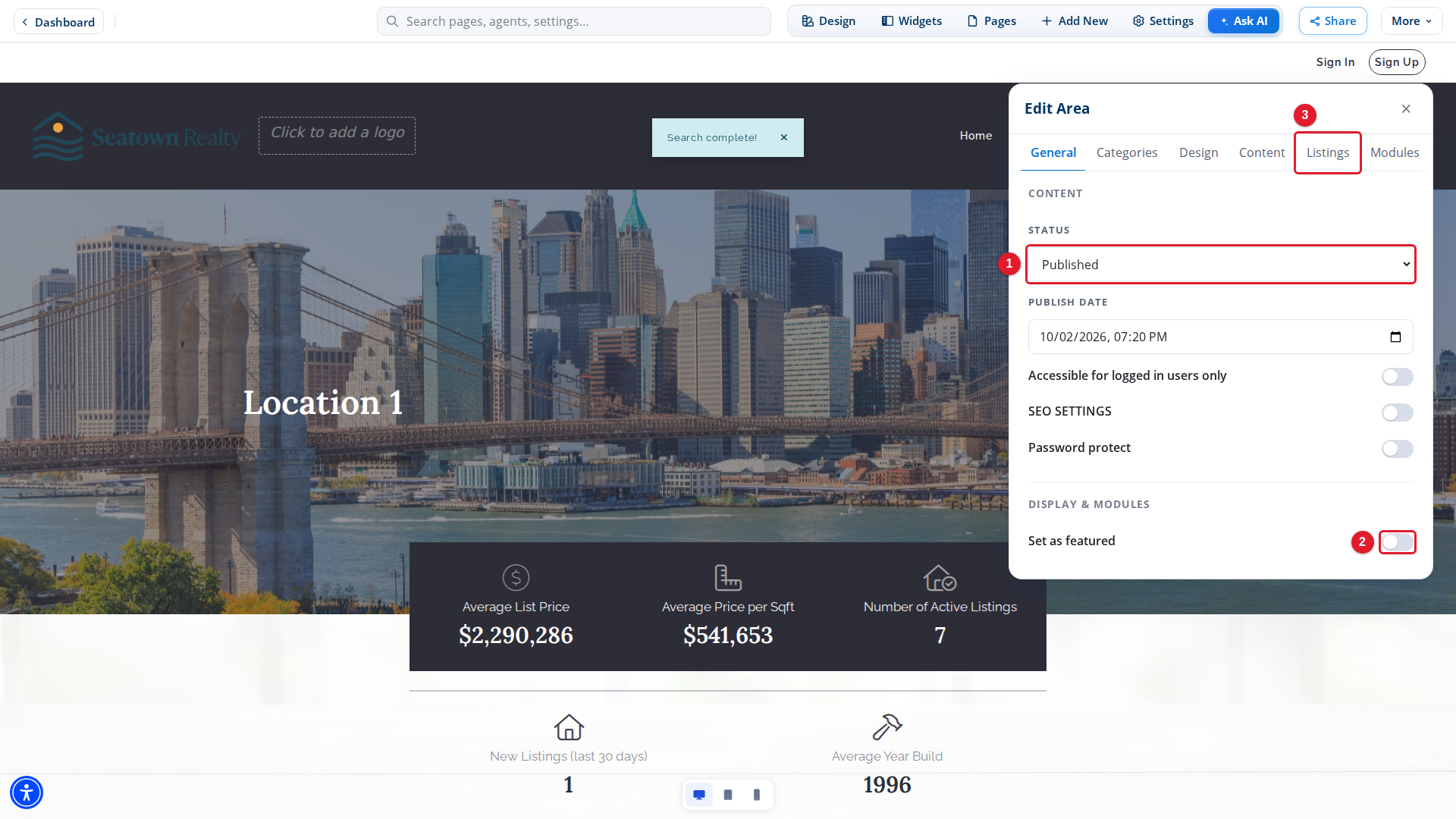Open the Pages toolbar item
The height and width of the screenshot is (819, 1456).
pyautogui.click(x=992, y=21)
